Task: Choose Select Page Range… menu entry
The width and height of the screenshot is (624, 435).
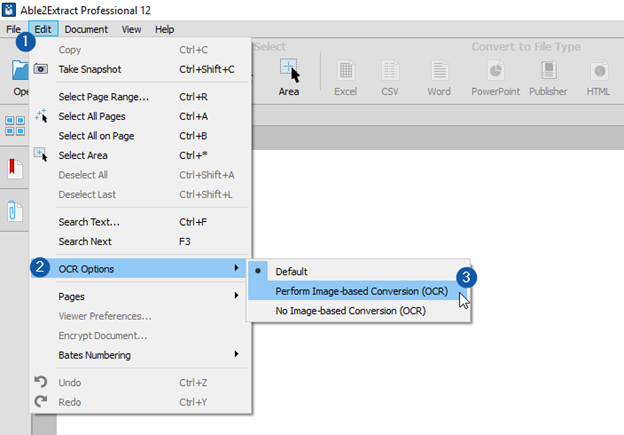Action: [140, 97]
